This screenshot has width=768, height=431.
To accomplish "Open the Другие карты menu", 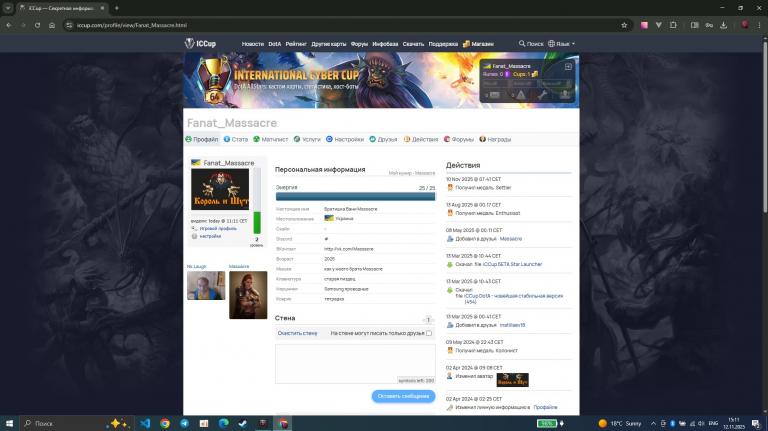I will 329,44.
